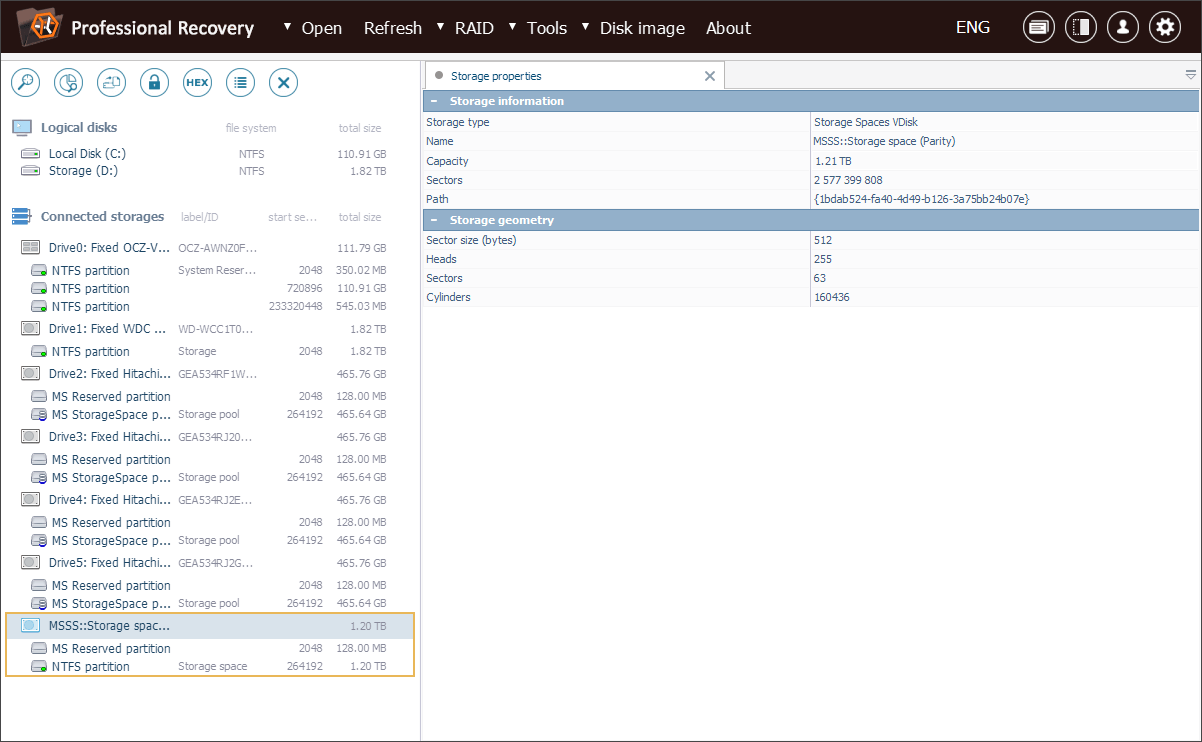This screenshot has width=1202, height=742.
Task: Click the MSSS::Storage space virtual disk icon
Action: click(x=30, y=626)
